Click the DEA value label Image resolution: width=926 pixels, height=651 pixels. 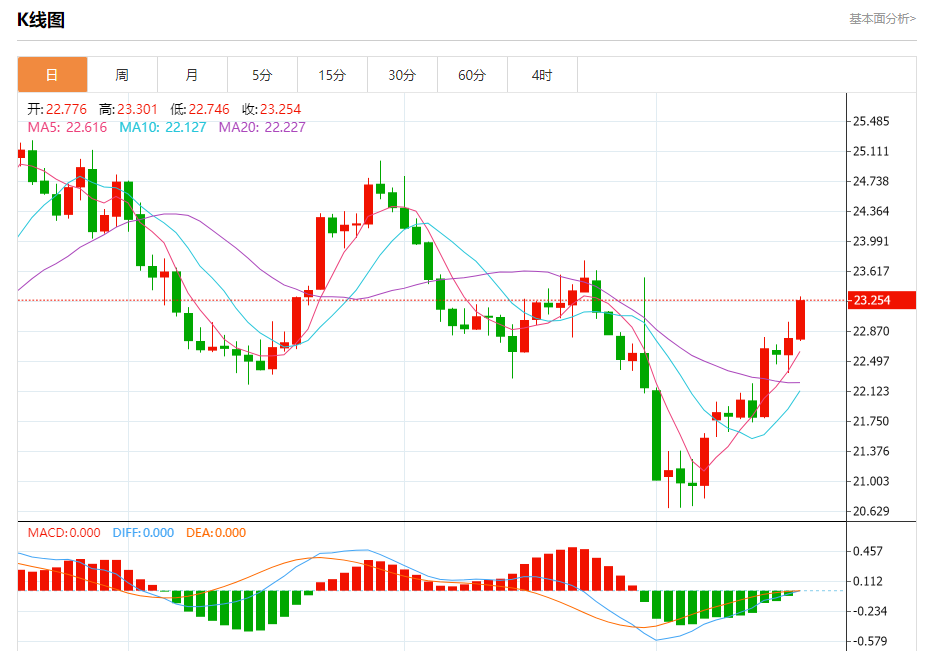(216, 533)
